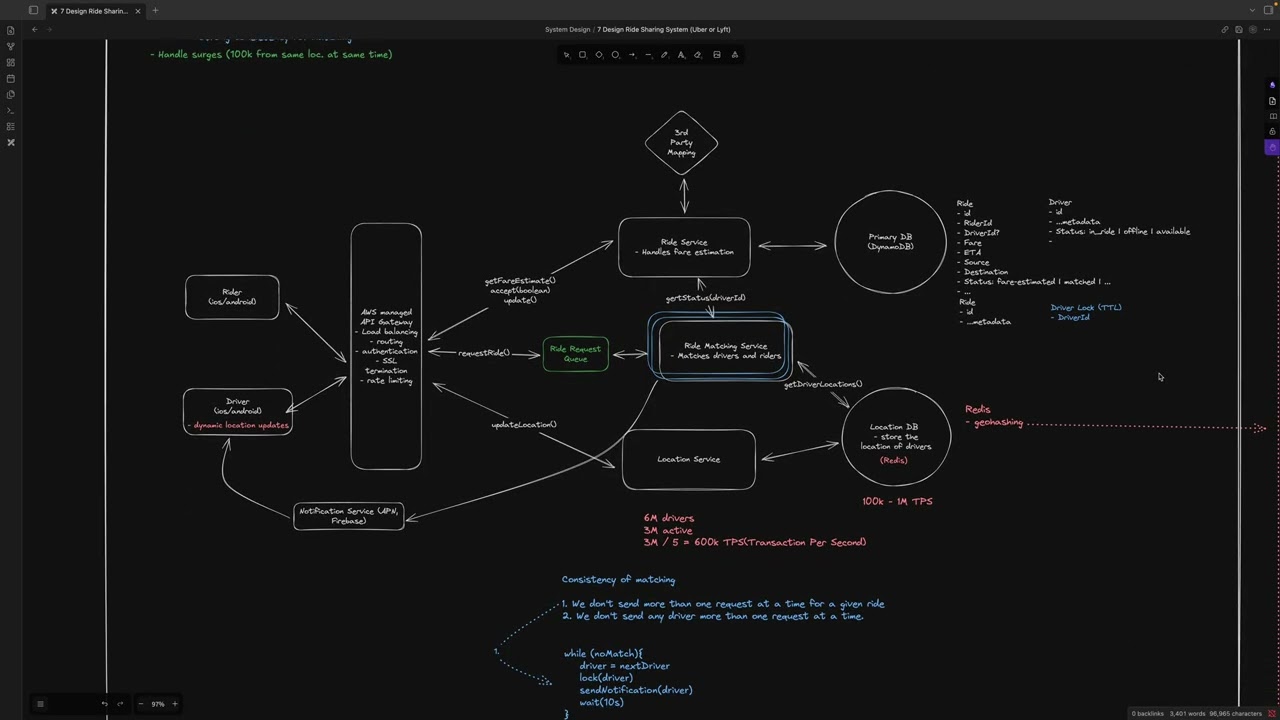Open the Excalidraw hamburger menu
1280x720 pixels.
pos(40,704)
